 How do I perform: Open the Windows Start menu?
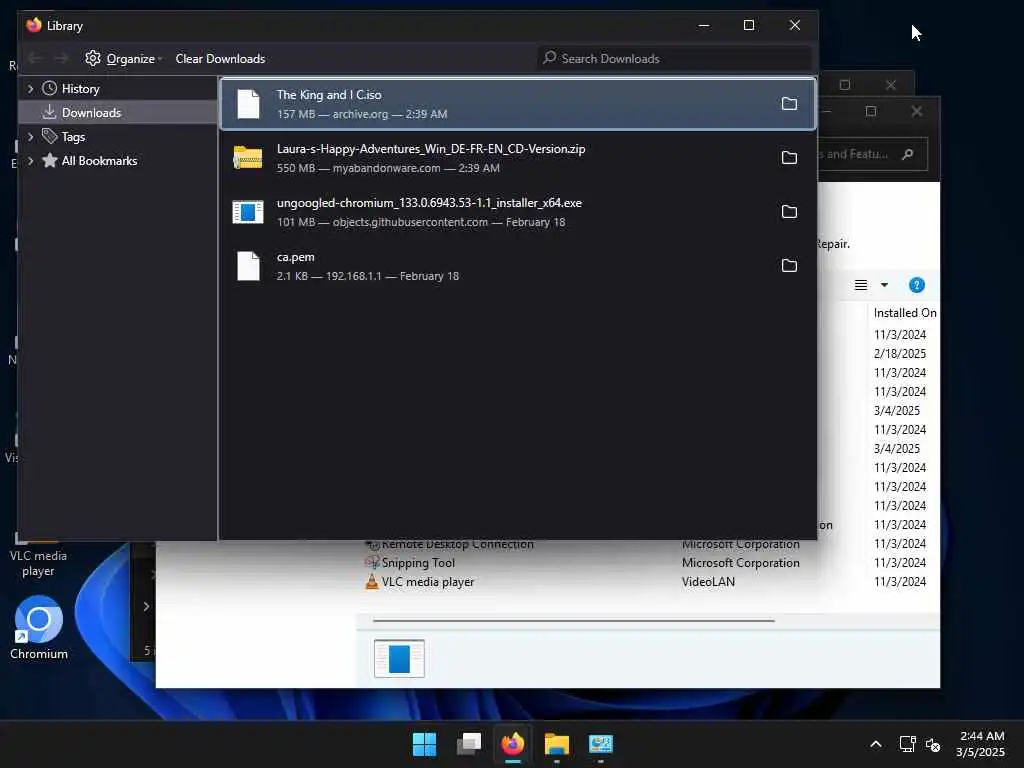[x=424, y=744]
